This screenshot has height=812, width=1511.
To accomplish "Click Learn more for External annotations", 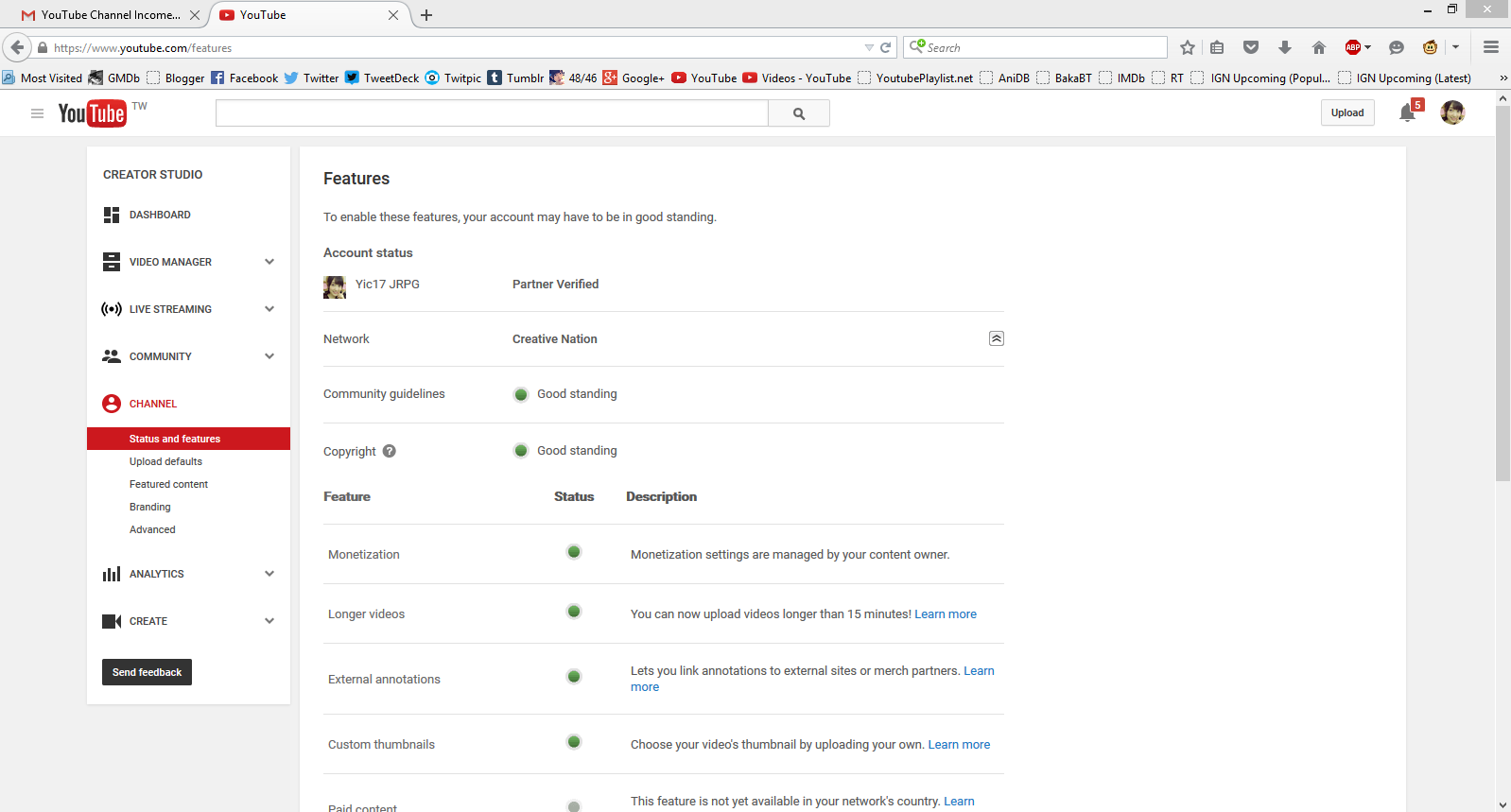I will 979,671.
